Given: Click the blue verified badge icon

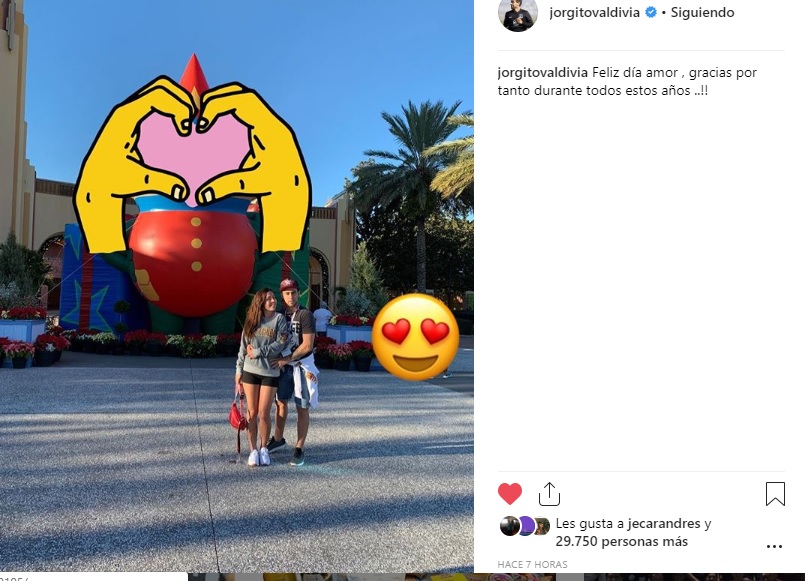Looking at the screenshot, I should click(x=650, y=12).
